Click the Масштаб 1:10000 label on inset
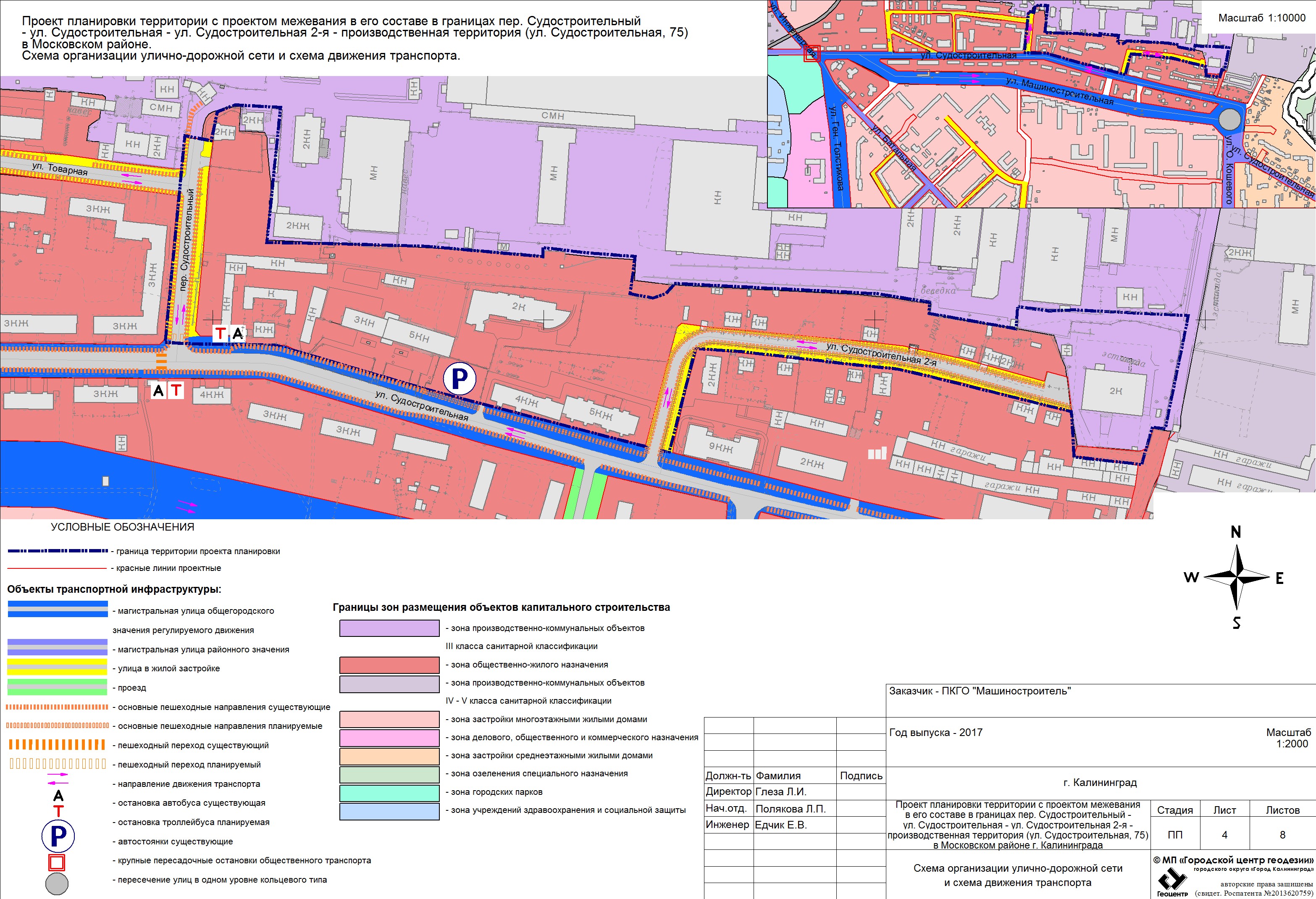Screen dimensions: 1316x899 (x=1262, y=18)
